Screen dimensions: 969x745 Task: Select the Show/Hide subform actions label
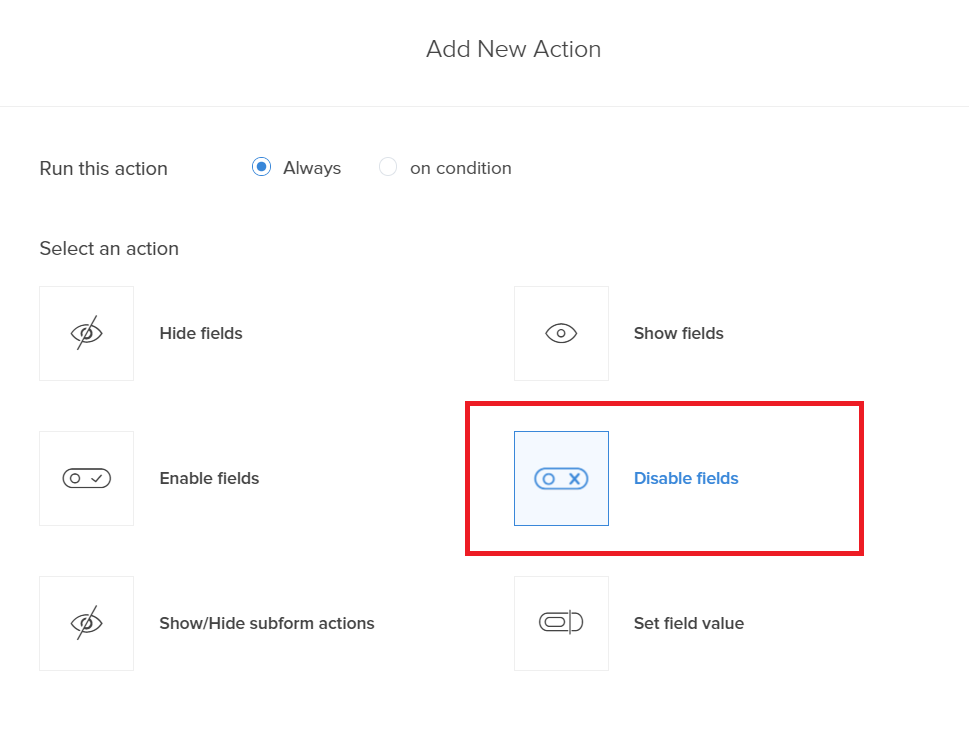(267, 623)
